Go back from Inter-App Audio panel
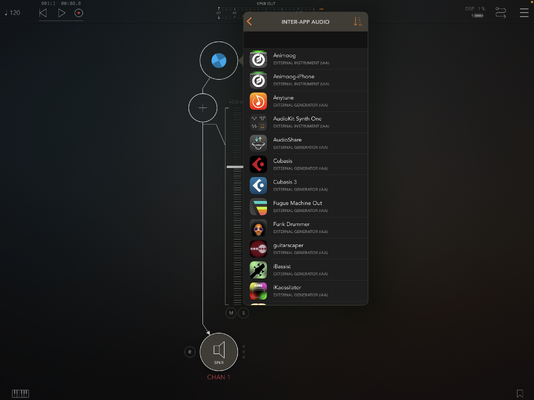The width and height of the screenshot is (534, 400). coord(250,21)
